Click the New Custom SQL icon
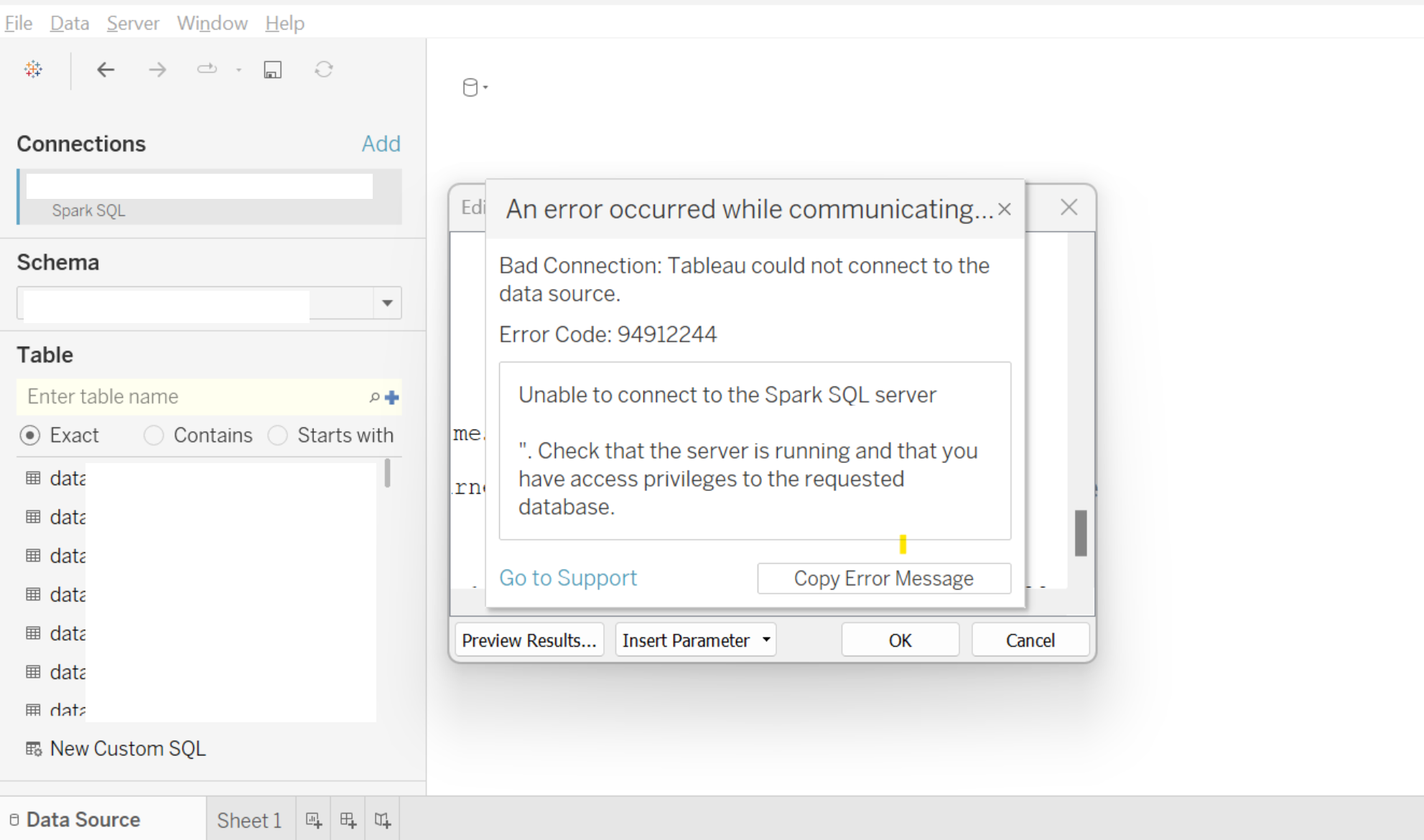Image resolution: width=1424 pixels, height=840 pixels. tap(33, 749)
